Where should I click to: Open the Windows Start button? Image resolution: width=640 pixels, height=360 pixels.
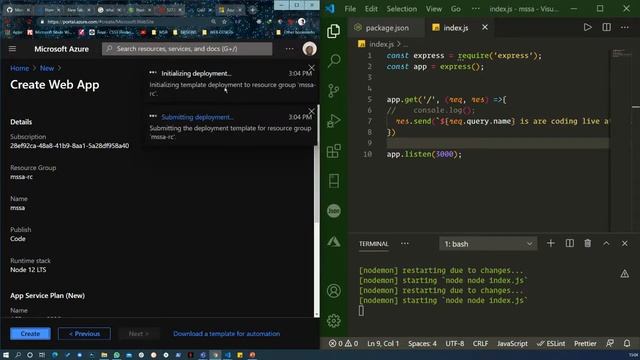point(6,355)
